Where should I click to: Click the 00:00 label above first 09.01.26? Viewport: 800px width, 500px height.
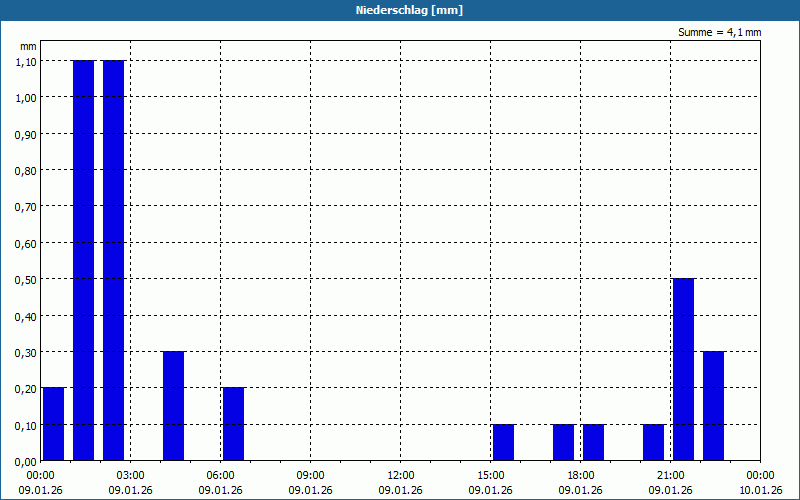pos(40,476)
